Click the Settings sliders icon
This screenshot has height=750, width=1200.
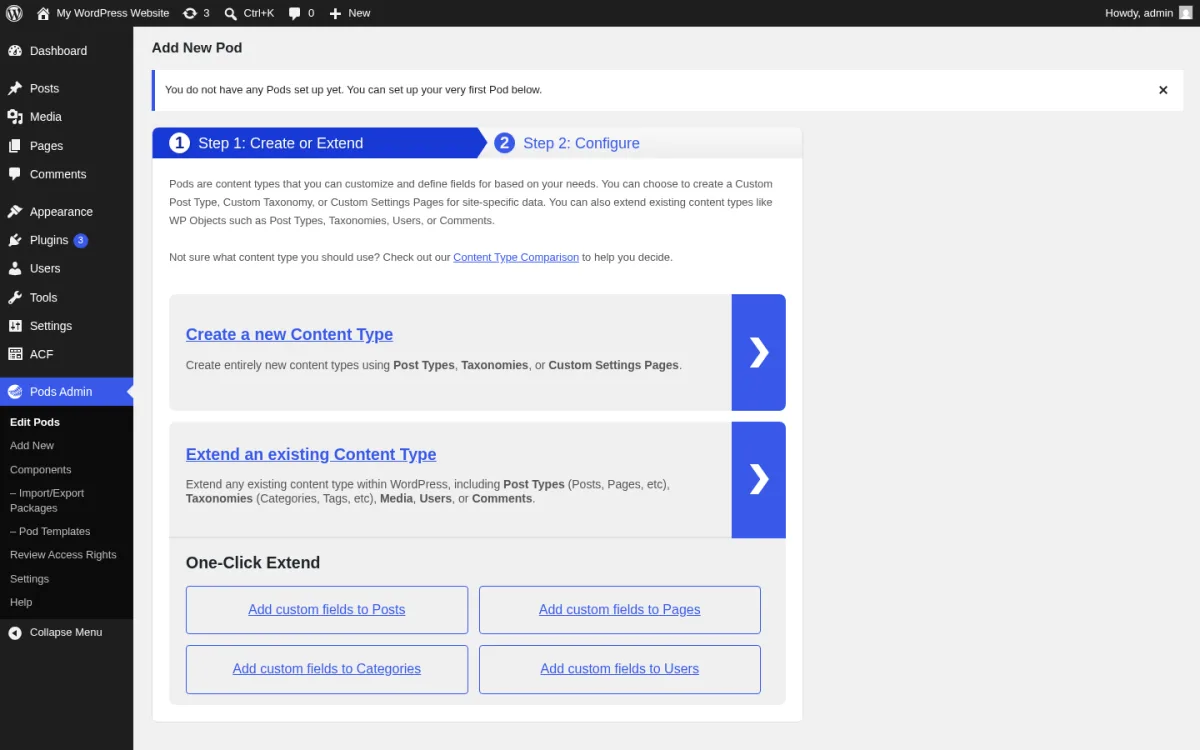coord(15,326)
